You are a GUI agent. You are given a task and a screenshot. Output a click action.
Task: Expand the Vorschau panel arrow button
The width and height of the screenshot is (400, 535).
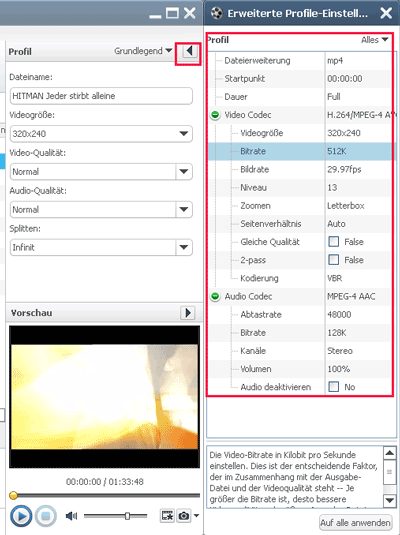coord(188,313)
